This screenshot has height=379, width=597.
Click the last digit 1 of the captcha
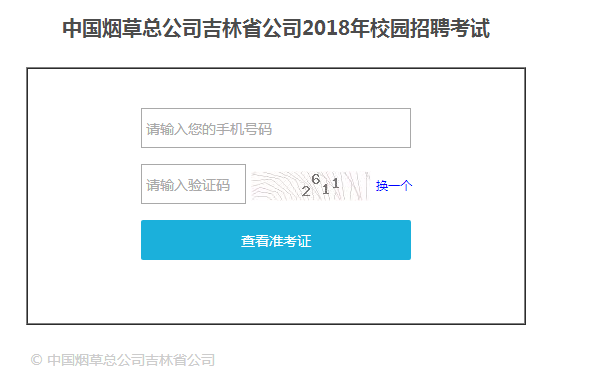click(x=335, y=183)
